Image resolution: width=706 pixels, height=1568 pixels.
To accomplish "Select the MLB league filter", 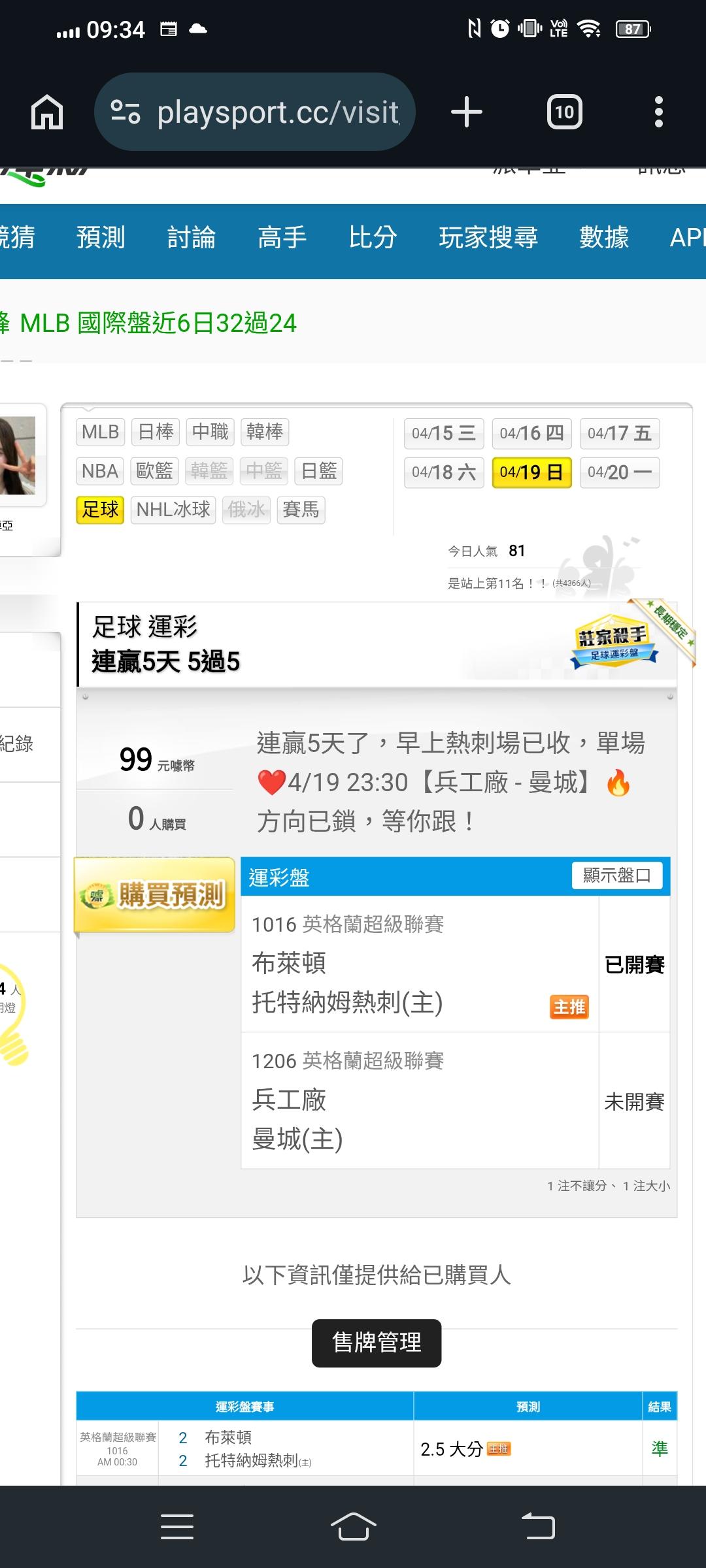I will pyautogui.click(x=100, y=432).
